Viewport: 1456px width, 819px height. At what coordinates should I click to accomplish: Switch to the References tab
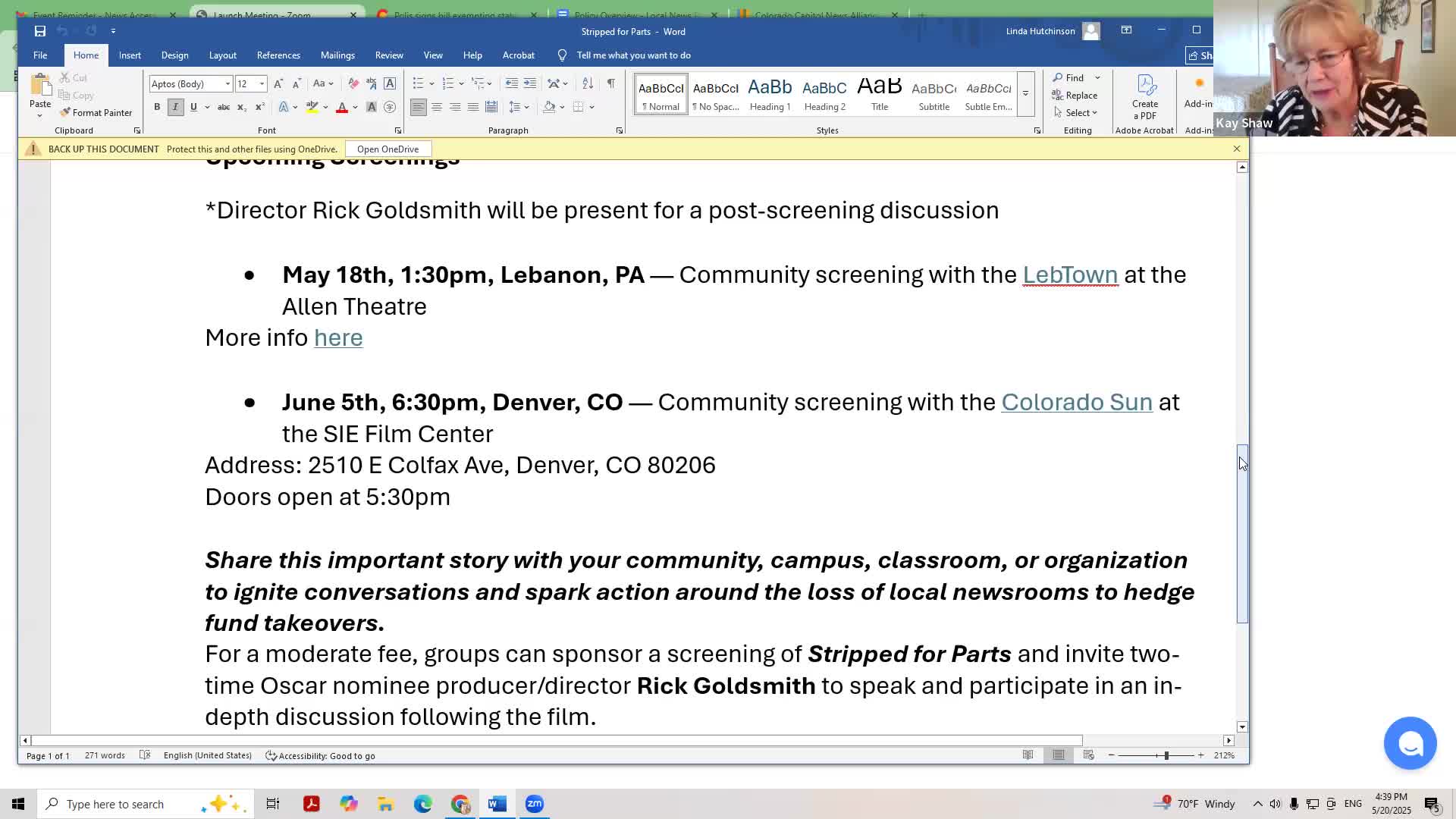(278, 55)
